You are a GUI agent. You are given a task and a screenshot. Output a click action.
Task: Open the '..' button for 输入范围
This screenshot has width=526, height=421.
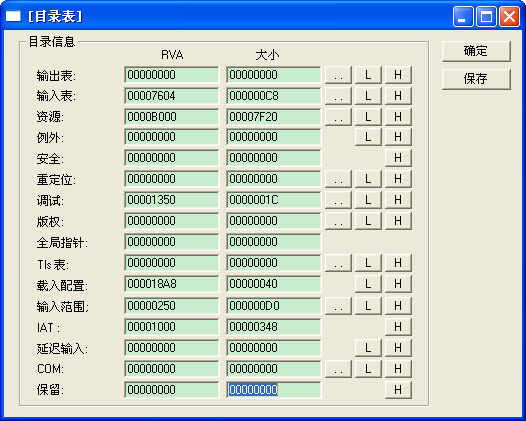[338, 306]
